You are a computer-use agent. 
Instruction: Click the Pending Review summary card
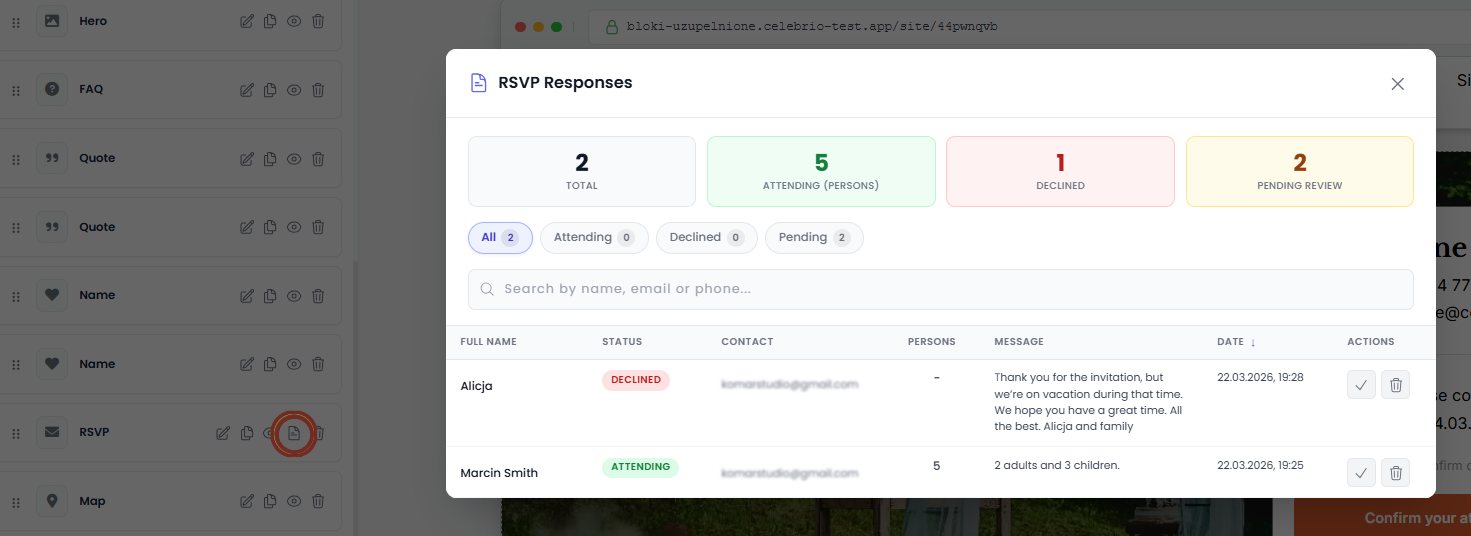[1299, 171]
